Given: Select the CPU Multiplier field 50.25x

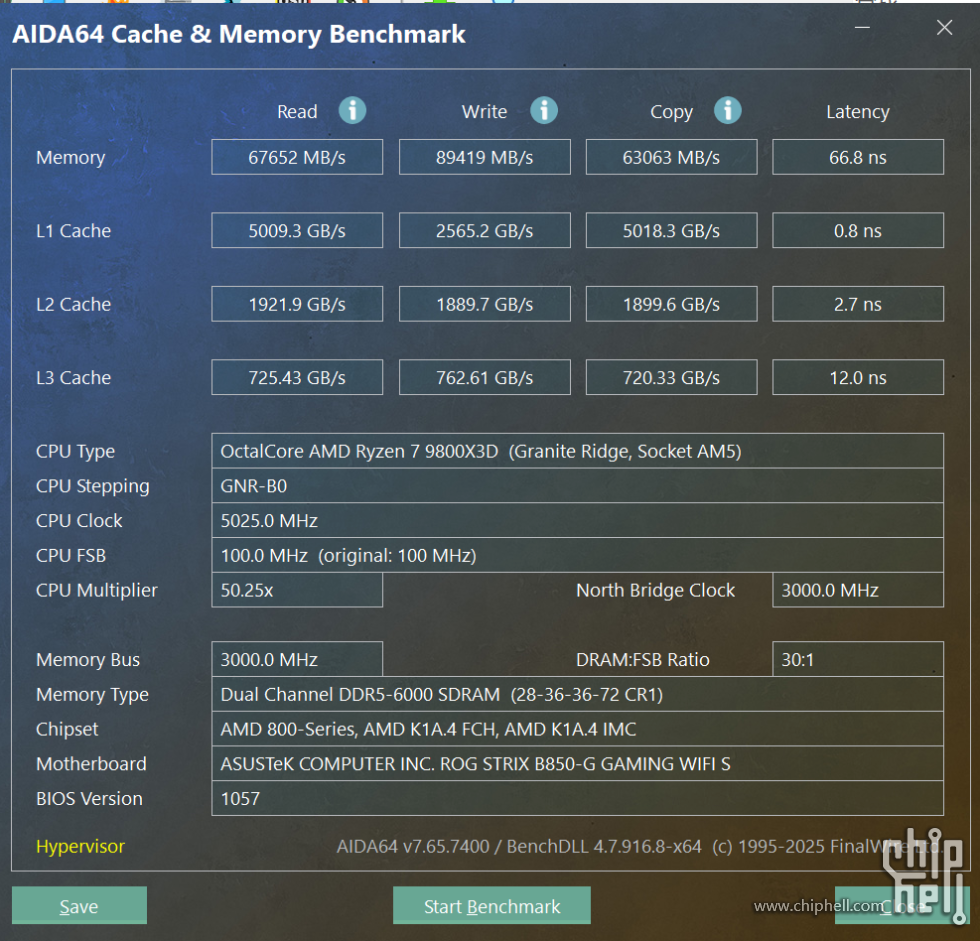Looking at the screenshot, I should [x=297, y=590].
